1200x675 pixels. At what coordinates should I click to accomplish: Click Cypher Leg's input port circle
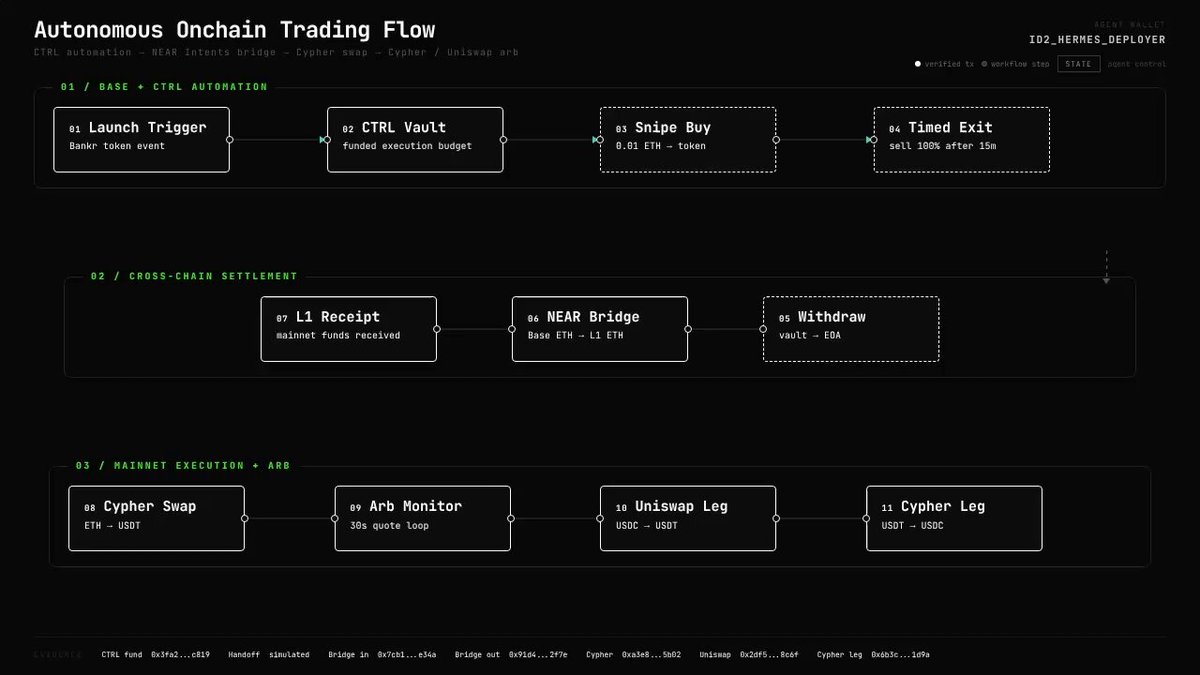[x=867, y=518]
